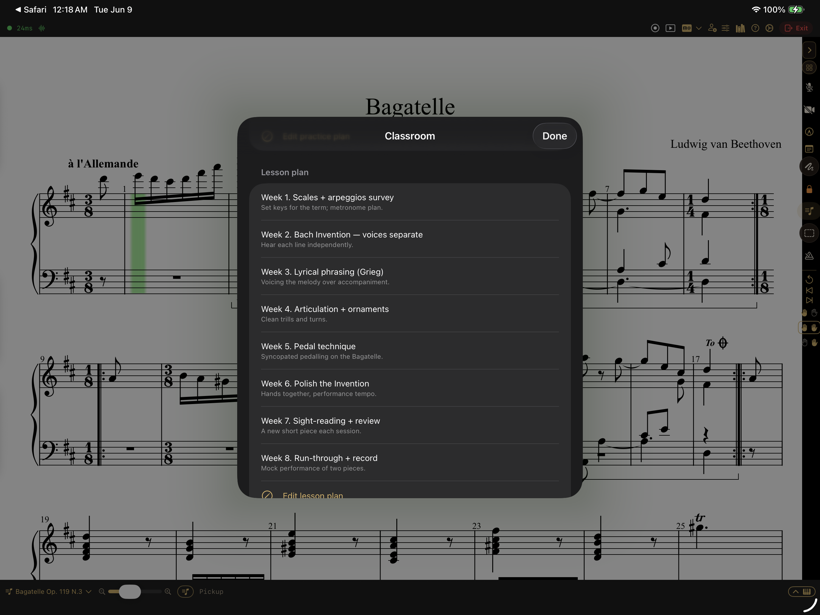Tap the record circle icon in top toolbar

click(x=655, y=28)
